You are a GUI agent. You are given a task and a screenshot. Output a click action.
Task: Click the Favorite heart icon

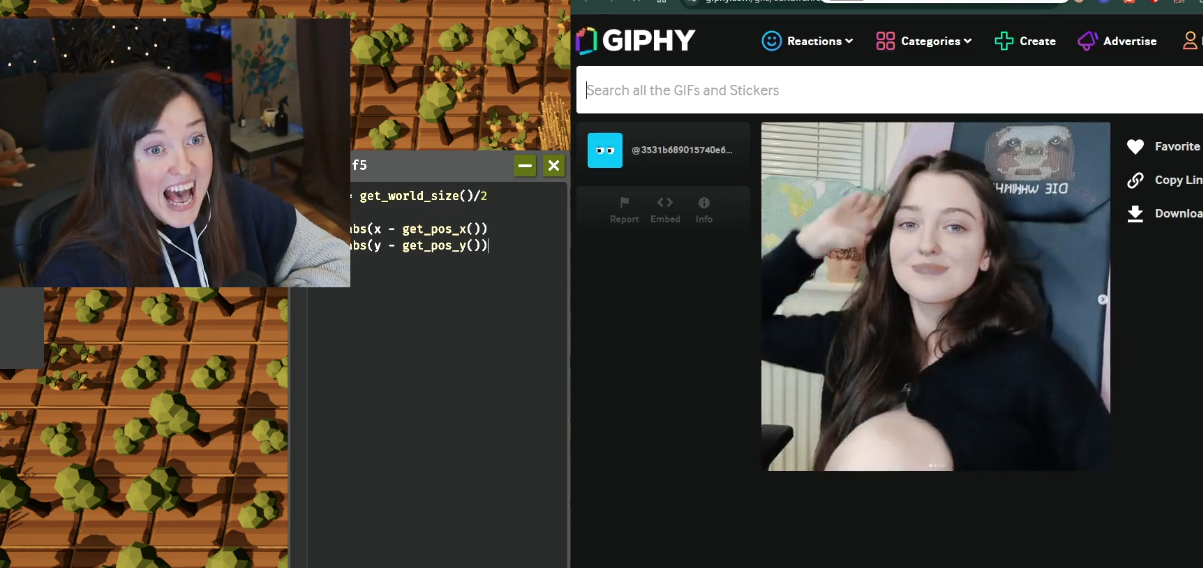(x=1135, y=147)
